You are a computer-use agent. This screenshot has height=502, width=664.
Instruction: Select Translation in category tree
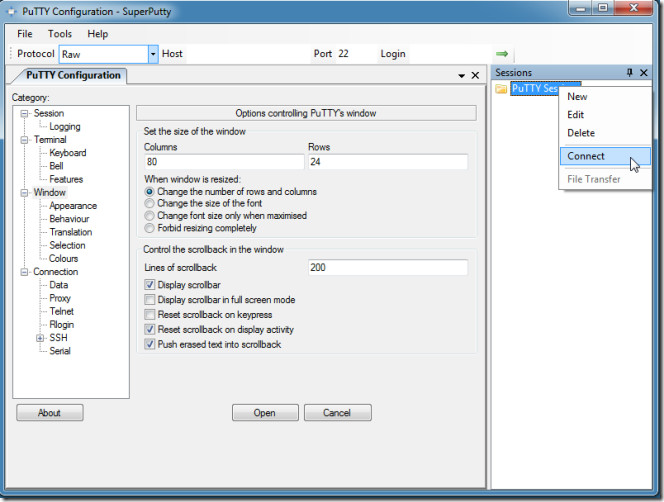(71, 232)
